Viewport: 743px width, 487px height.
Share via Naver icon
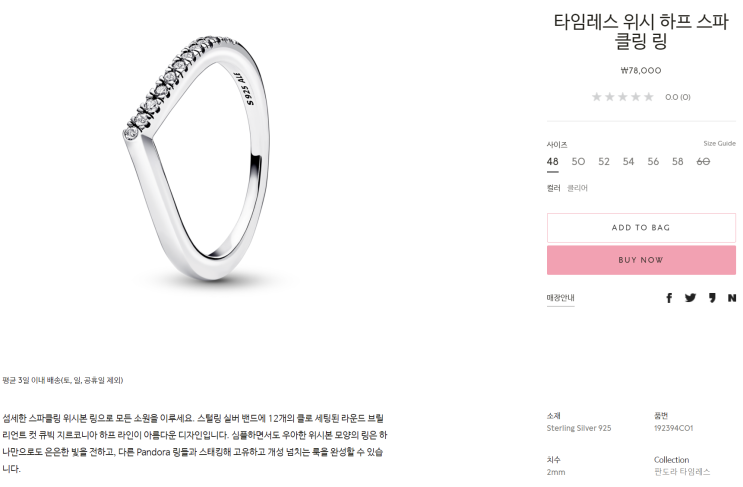point(732,298)
